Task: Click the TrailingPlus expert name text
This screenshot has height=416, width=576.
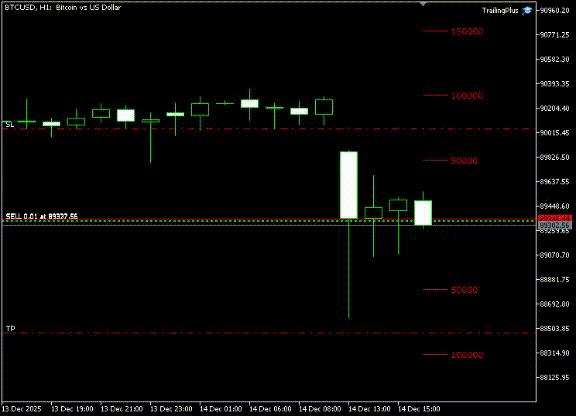Action: coord(500,11)
